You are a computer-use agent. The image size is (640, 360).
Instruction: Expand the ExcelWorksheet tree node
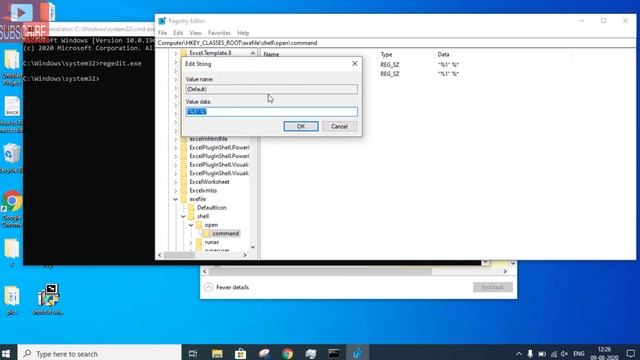[x=176, y=182]
